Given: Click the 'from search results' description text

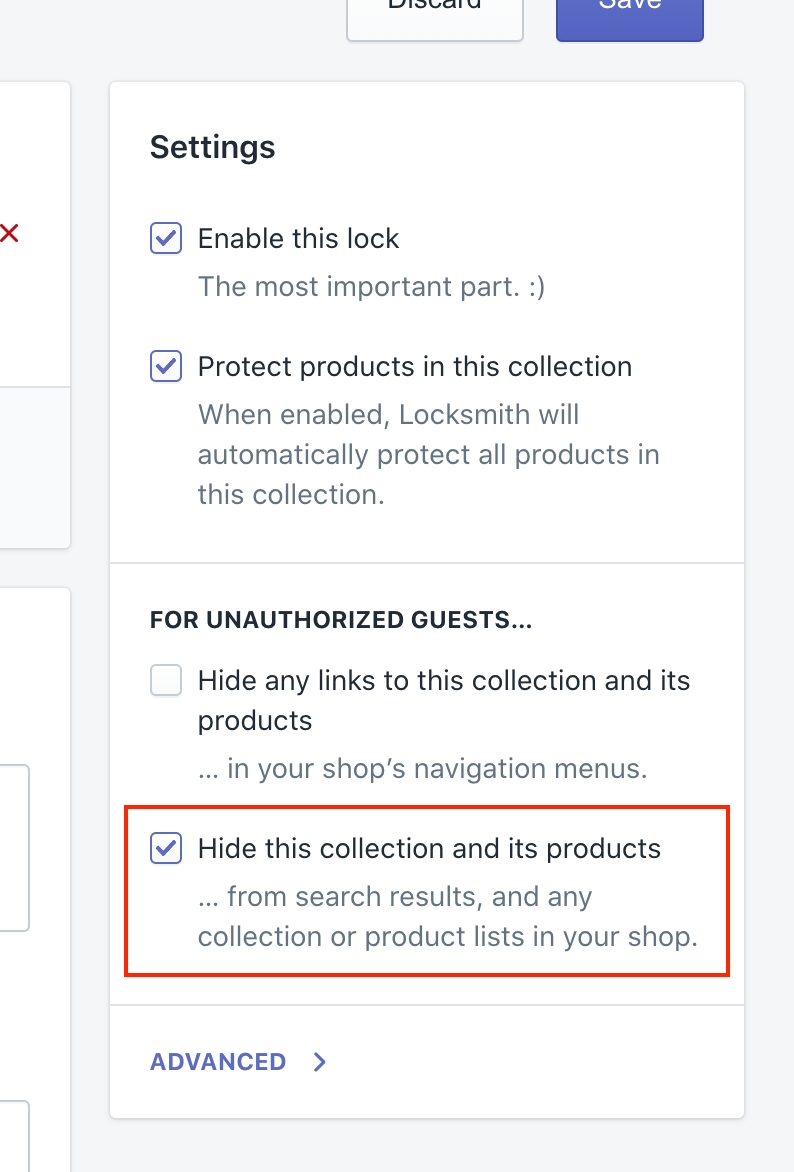Looking at the screenshot, I should [x=447, y=917].
